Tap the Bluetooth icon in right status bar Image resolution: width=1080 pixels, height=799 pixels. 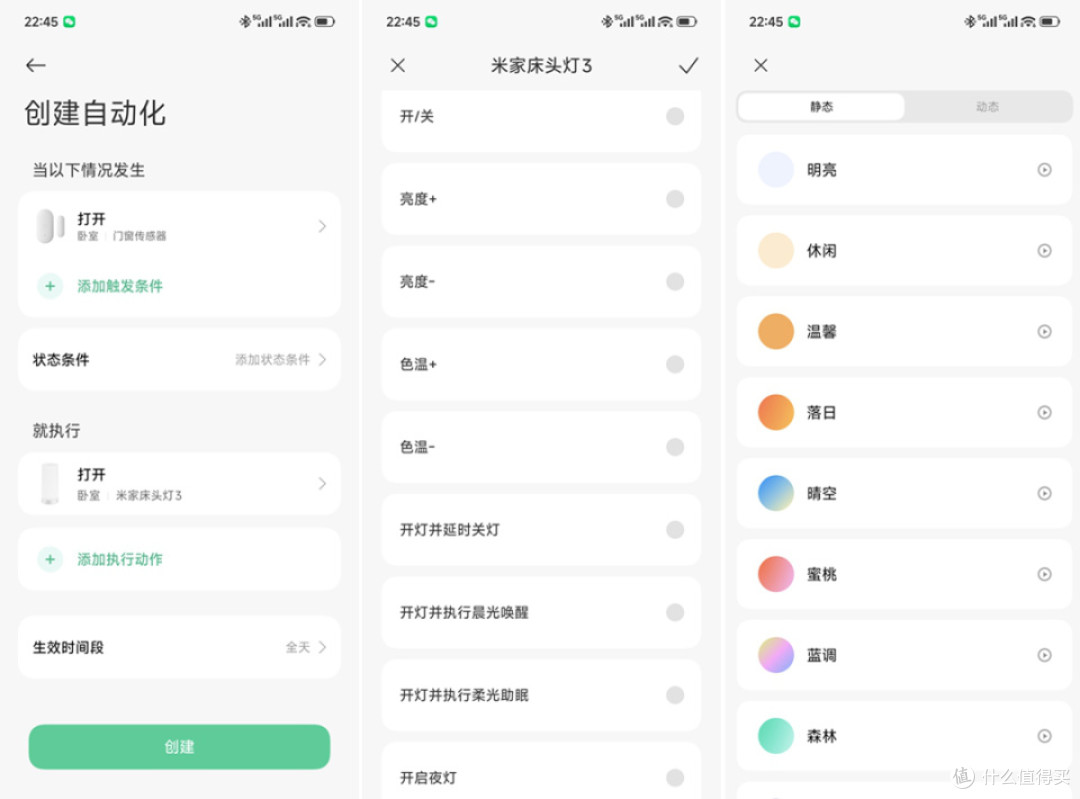(970, 22)
